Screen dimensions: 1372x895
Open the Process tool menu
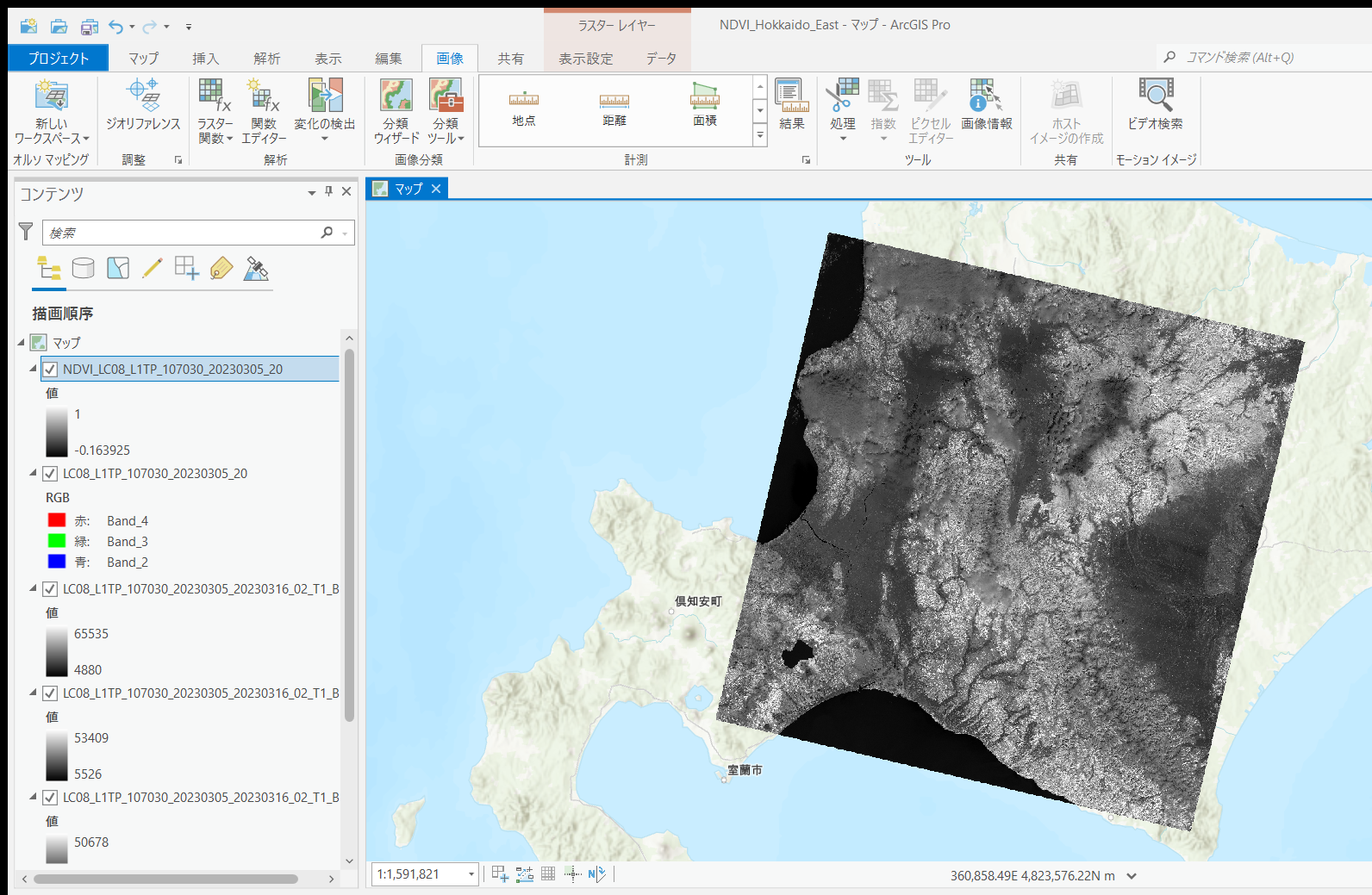[843, 110]
